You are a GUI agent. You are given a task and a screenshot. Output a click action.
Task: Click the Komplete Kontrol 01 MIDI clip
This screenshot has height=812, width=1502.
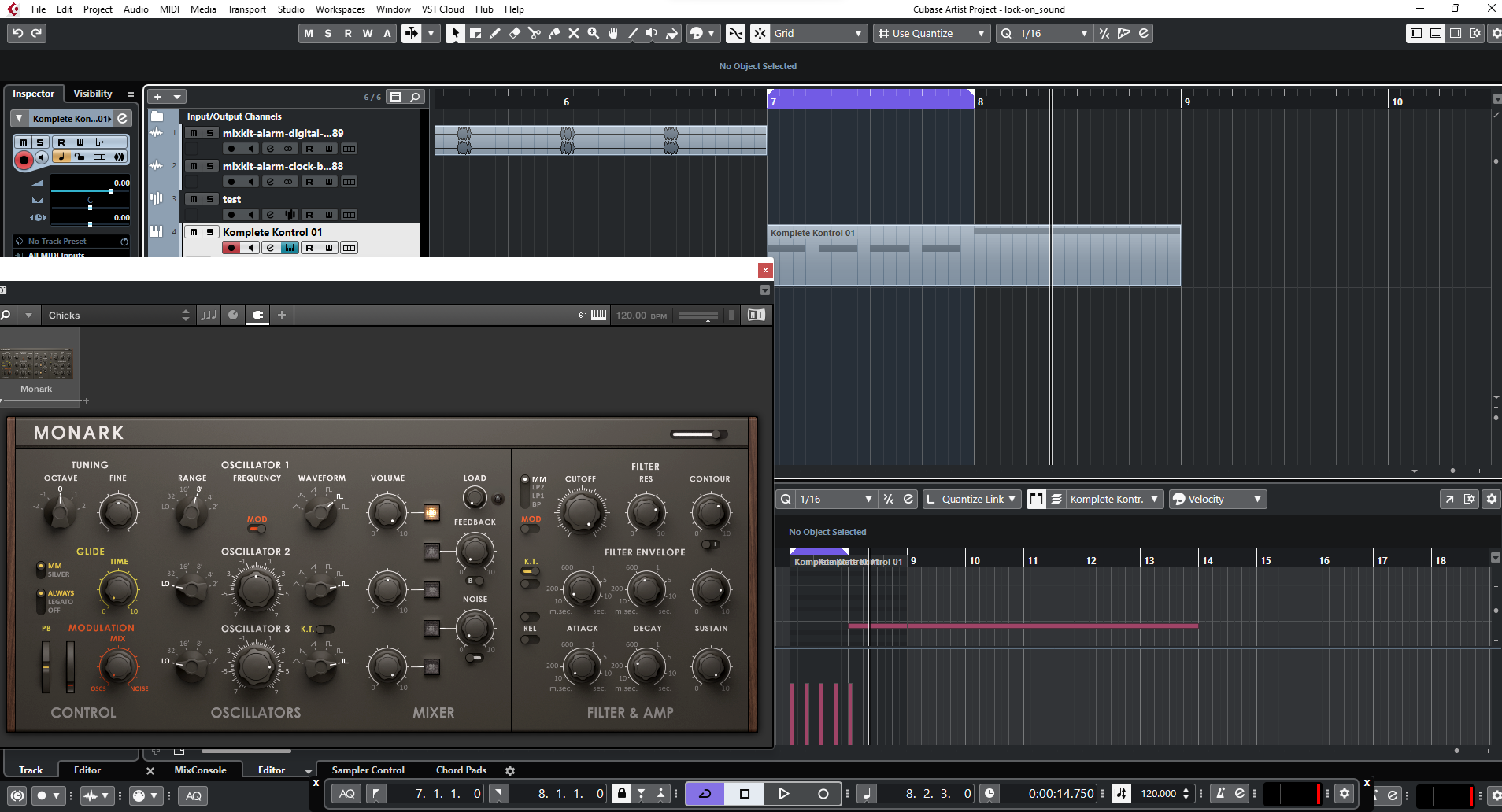(974, 255)
